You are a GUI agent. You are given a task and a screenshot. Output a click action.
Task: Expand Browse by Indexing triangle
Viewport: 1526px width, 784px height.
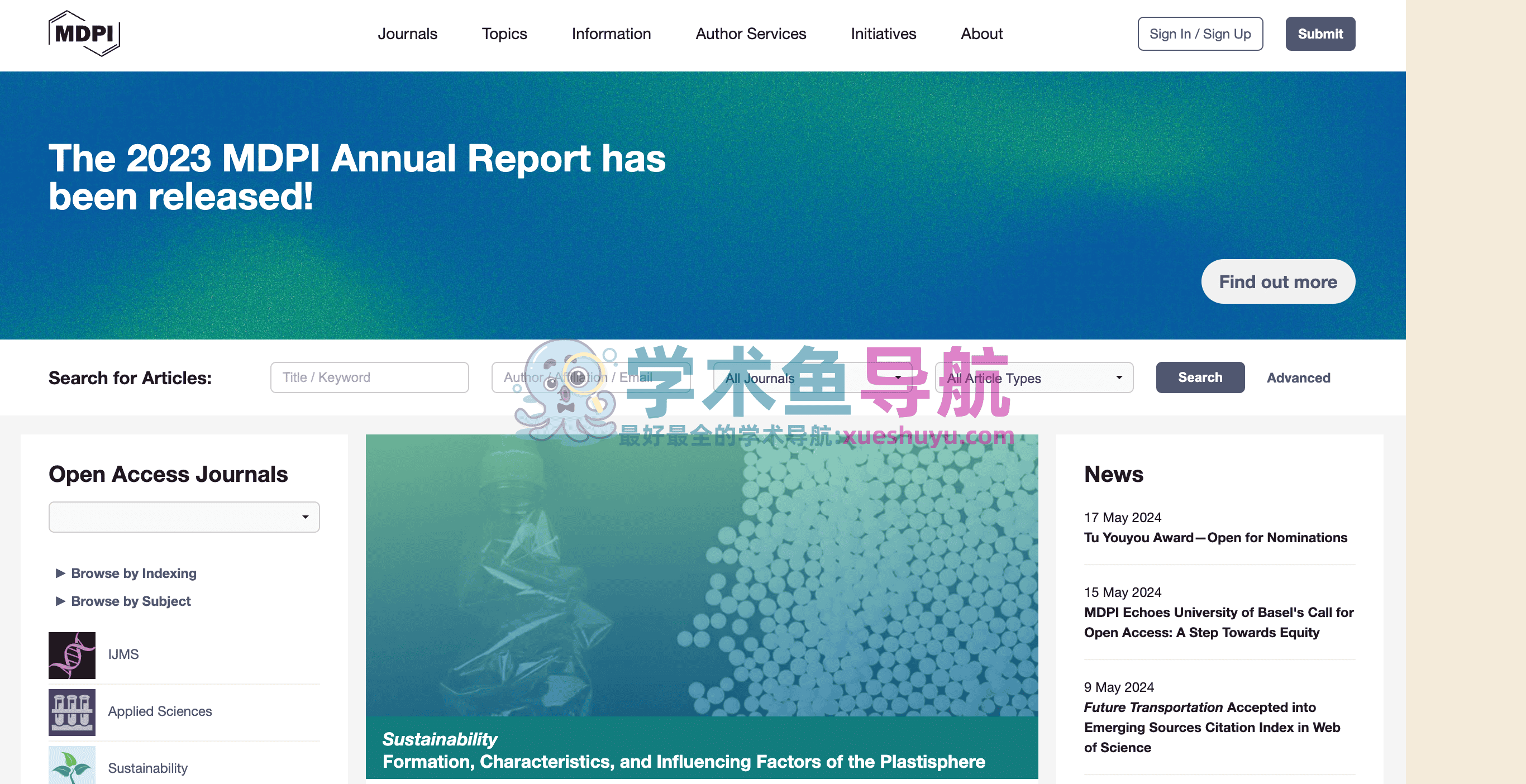tap(60, 573)
